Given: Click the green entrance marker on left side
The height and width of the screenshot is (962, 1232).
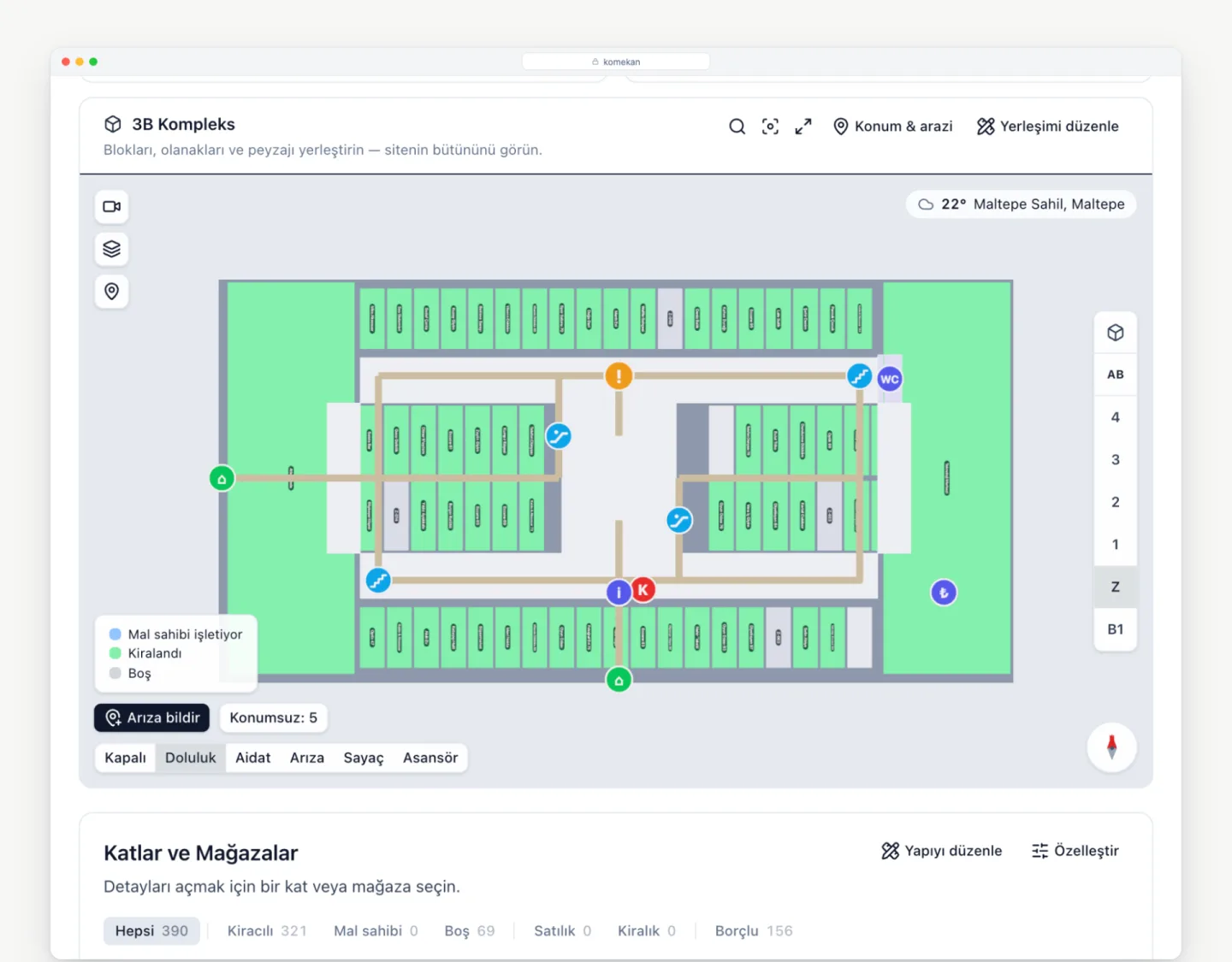Looking at the screenshot, I should pyautogui.click(x=222, y=478).
